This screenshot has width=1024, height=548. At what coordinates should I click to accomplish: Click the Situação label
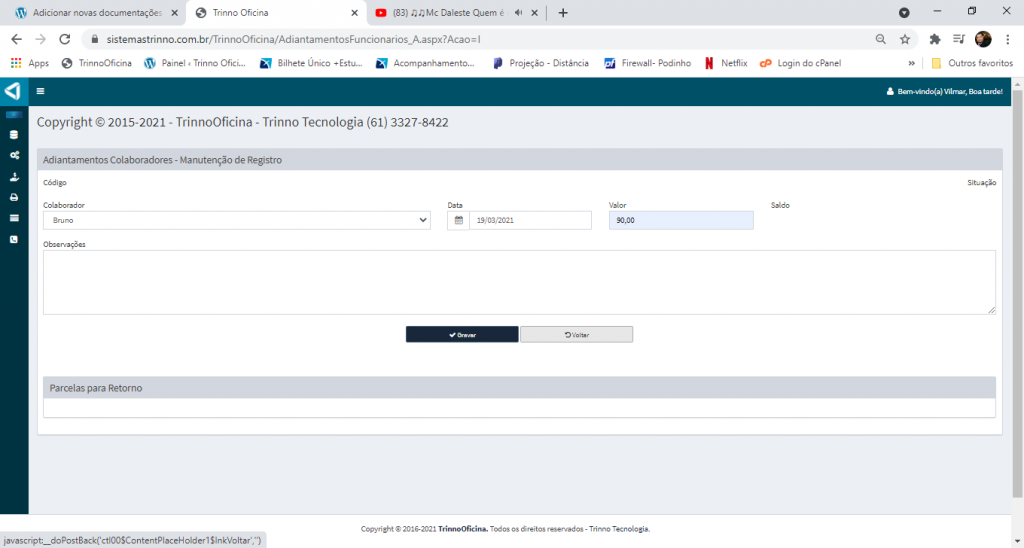pos(982,183)
